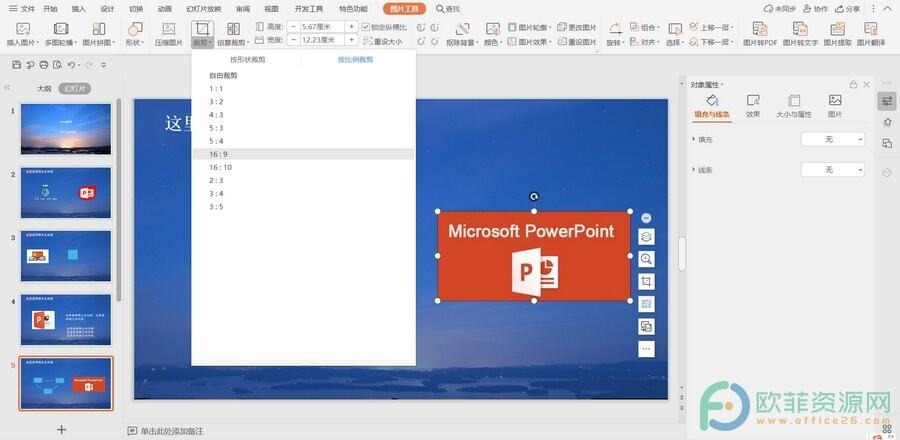
Task: Click the 图片转PDF icon
Action: point(759,30)
